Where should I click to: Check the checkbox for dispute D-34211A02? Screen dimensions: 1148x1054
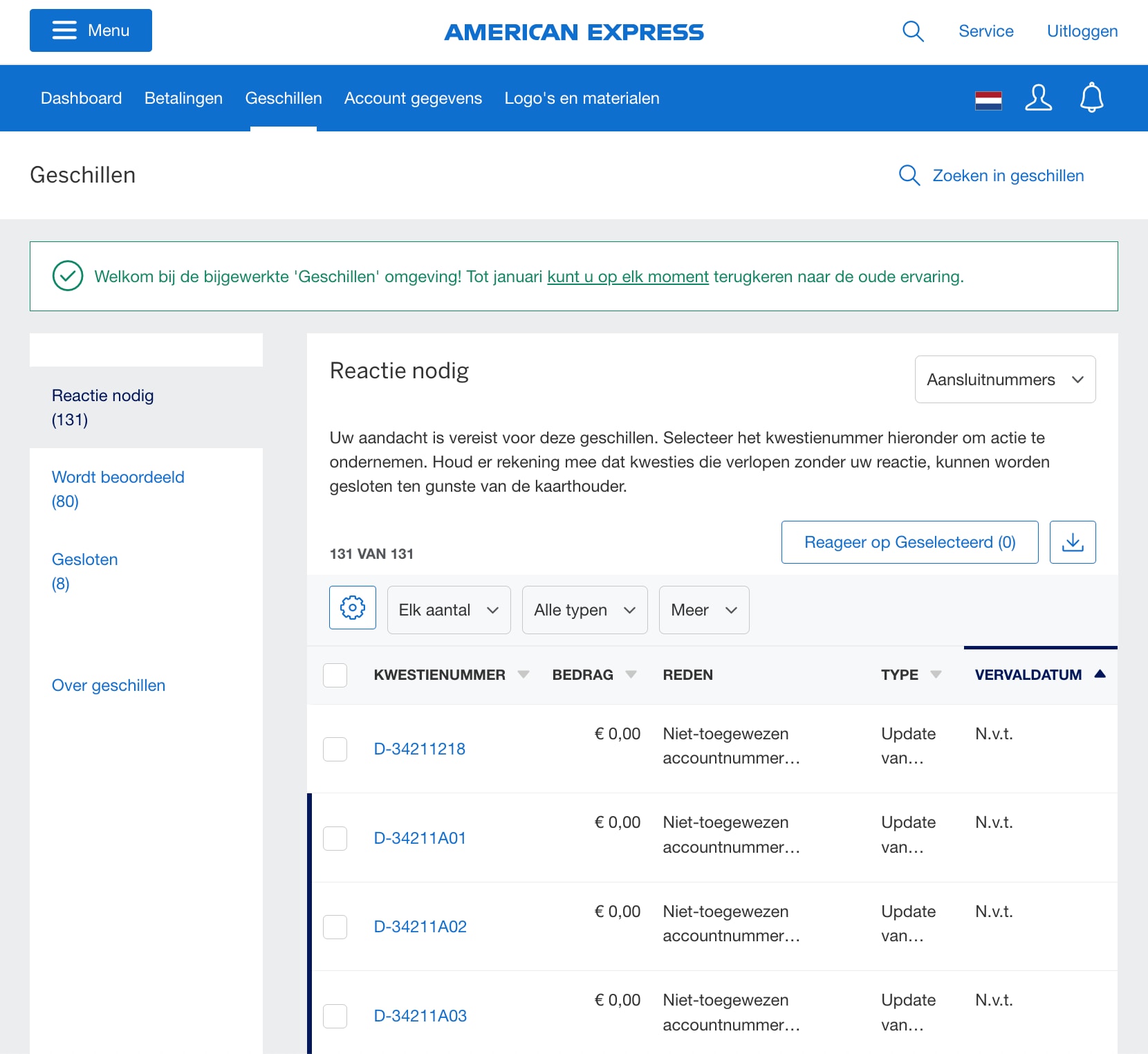tap(335, 927)
